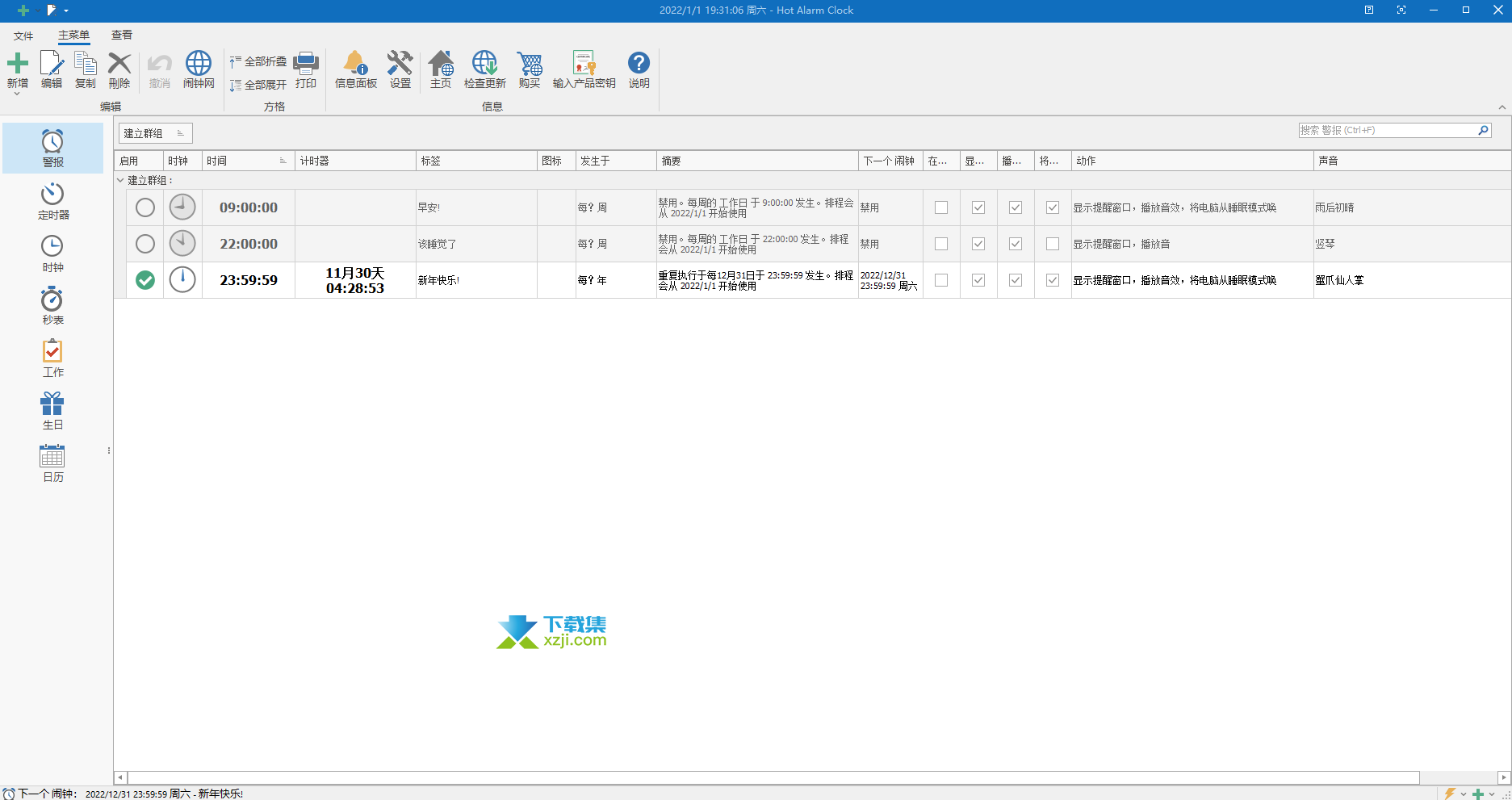
Task: Click the 下一个 闹钟 status bar entry
Action: [x=123, y=794]
